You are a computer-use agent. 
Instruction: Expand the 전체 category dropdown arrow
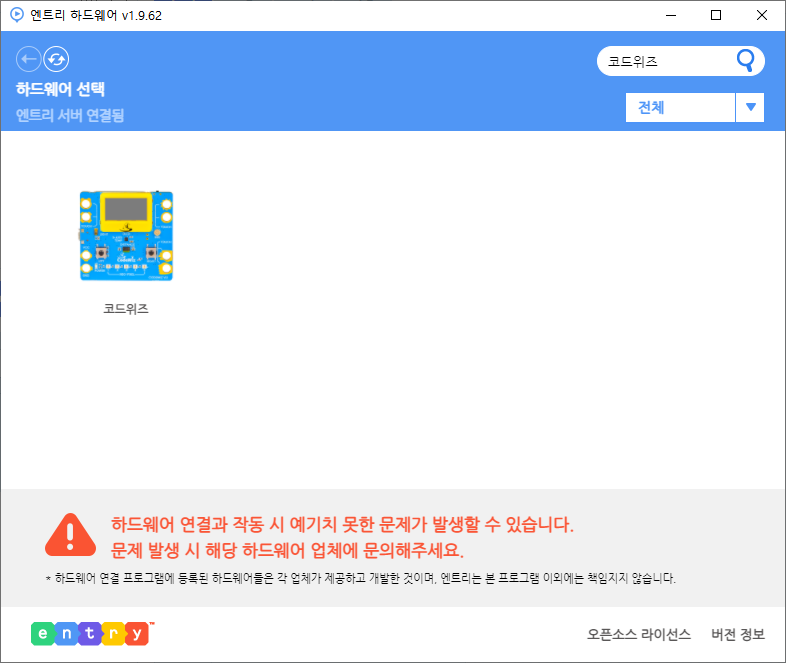750,107
